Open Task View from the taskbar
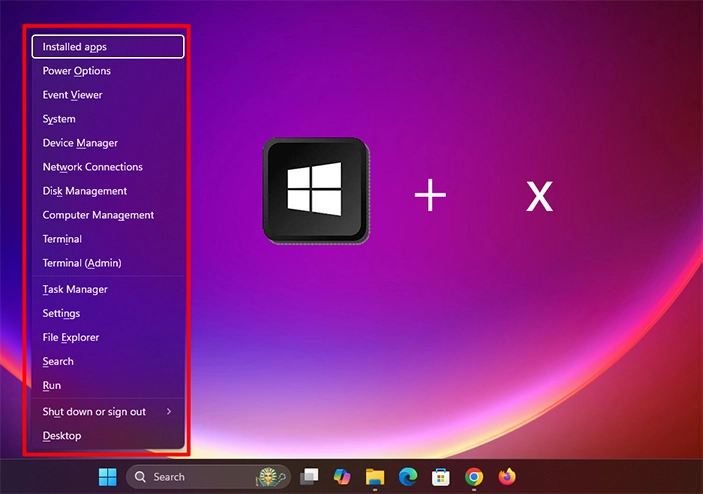The width and height of the screenshot is (703, 494). (310, 477)
